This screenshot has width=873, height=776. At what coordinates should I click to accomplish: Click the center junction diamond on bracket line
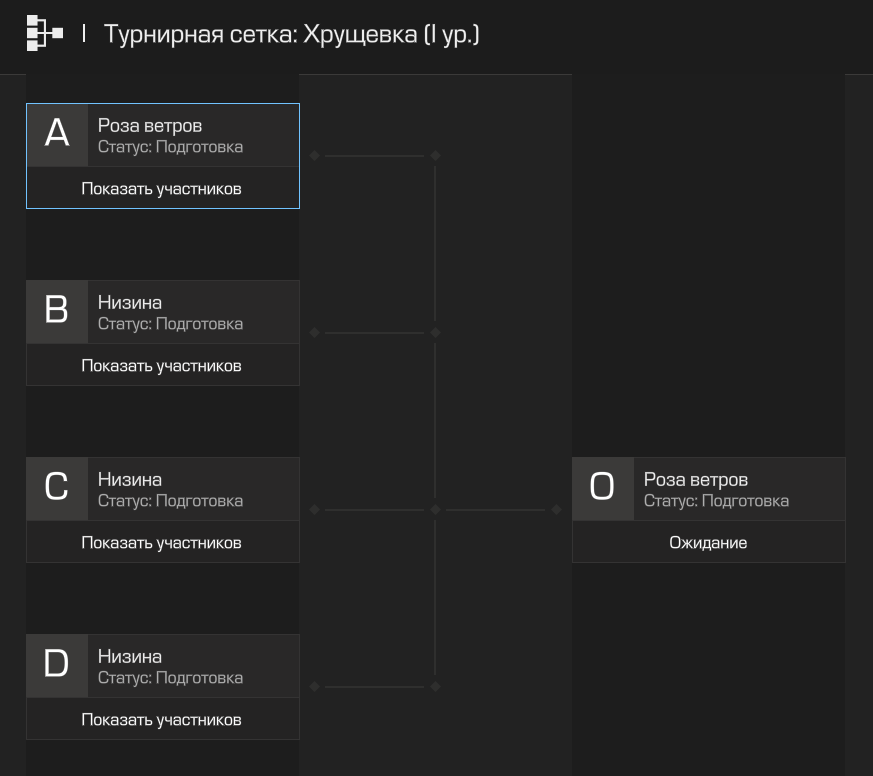435,509
